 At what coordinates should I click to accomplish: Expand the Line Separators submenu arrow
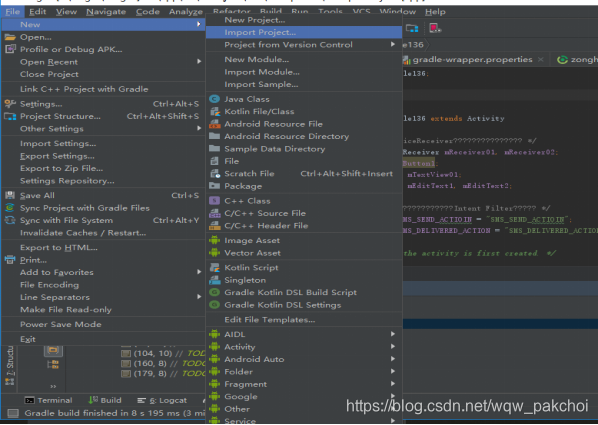[x=199, y=297]
